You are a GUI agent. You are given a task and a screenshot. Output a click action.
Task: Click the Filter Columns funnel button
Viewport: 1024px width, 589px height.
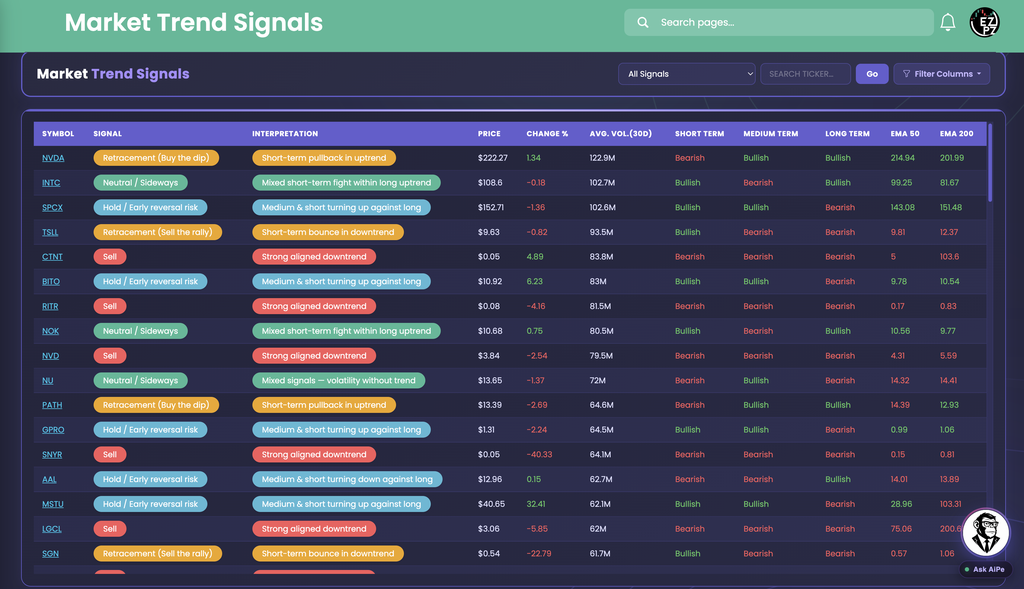942,74
